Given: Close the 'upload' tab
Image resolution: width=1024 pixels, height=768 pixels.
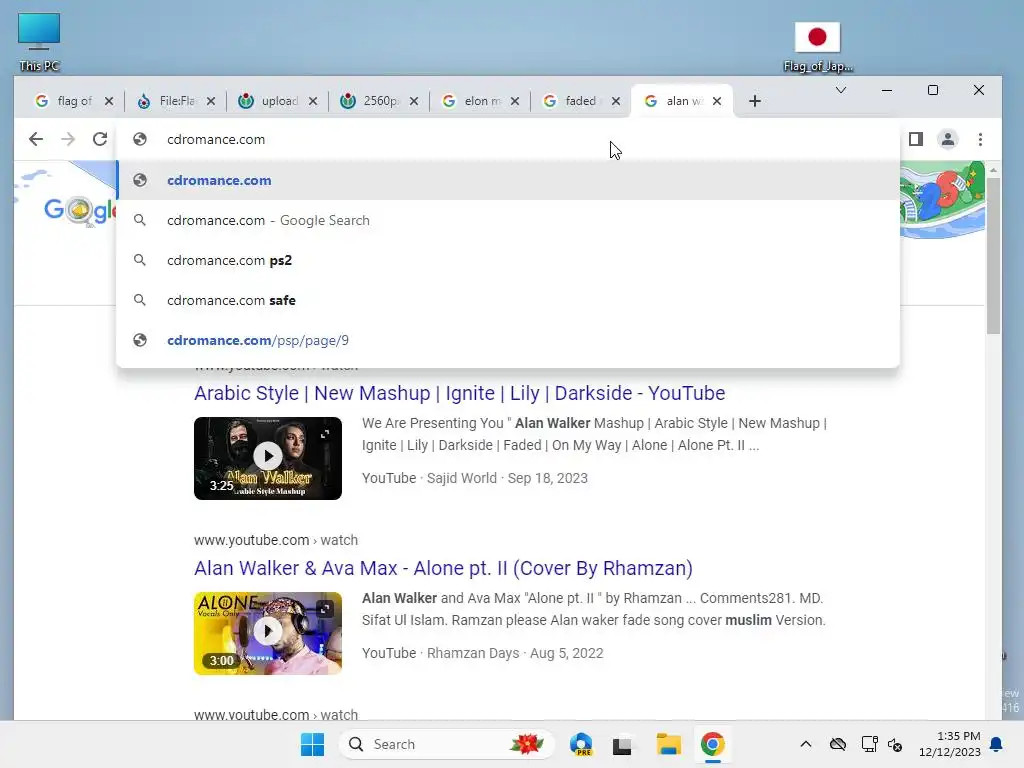Looking at the screenshot, I should (x=313, y=101).
